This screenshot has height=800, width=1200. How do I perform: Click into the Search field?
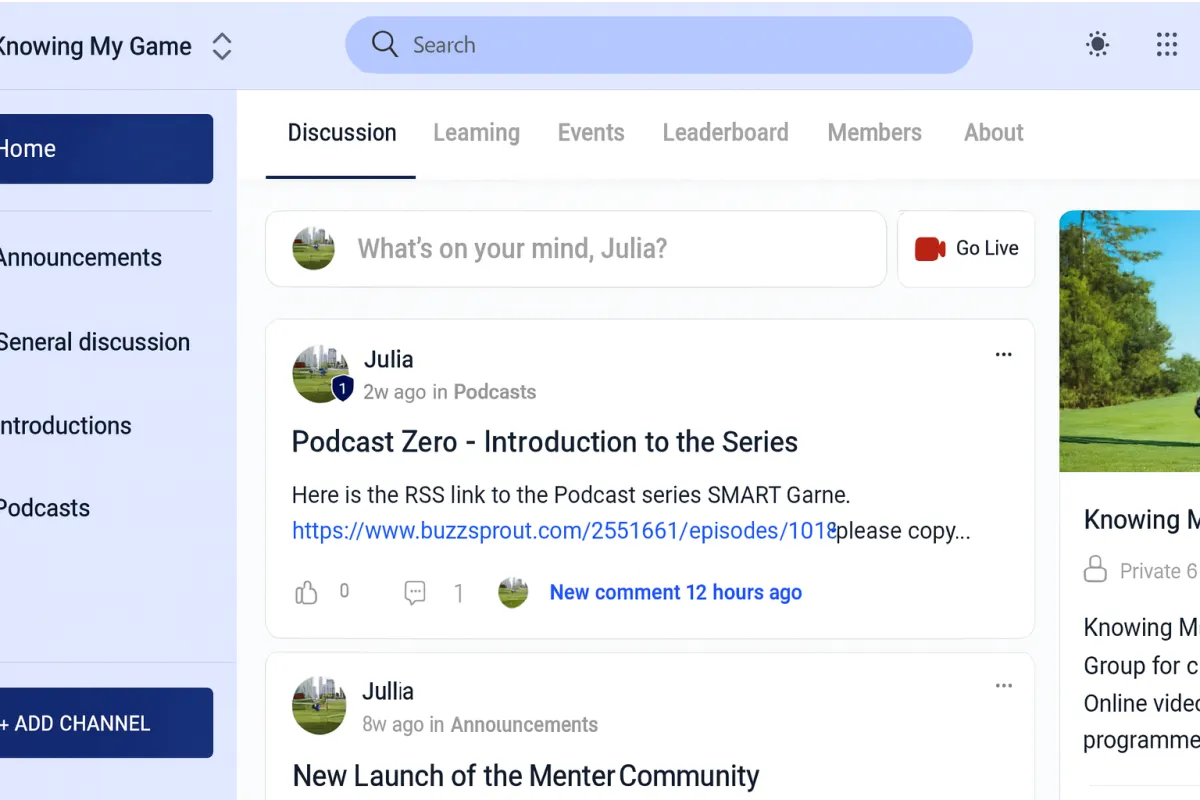pos(659,45)
